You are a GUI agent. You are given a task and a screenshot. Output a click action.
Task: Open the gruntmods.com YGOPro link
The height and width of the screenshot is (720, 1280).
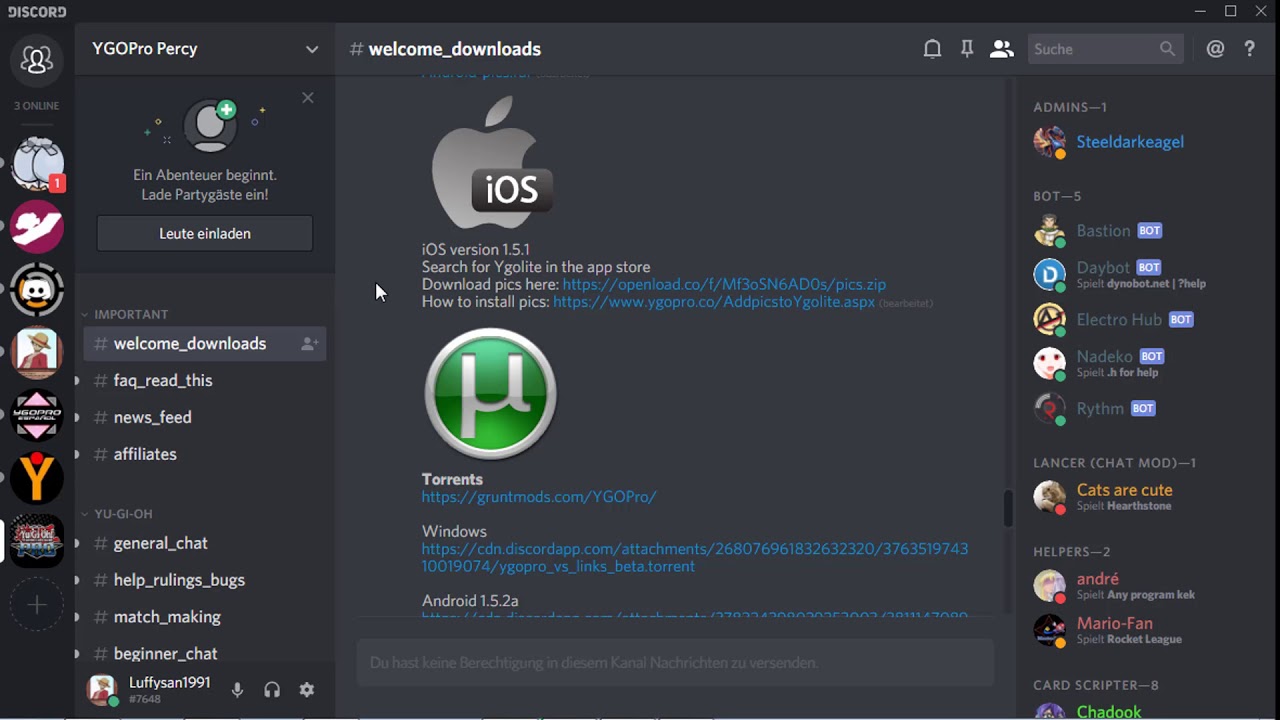pos(539,496)
